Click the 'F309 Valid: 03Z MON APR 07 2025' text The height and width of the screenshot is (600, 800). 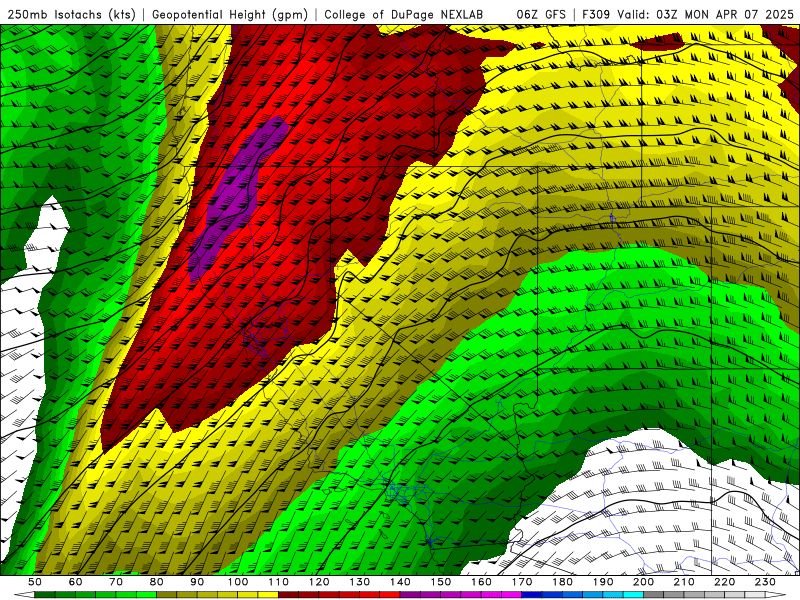pos(688,14)
